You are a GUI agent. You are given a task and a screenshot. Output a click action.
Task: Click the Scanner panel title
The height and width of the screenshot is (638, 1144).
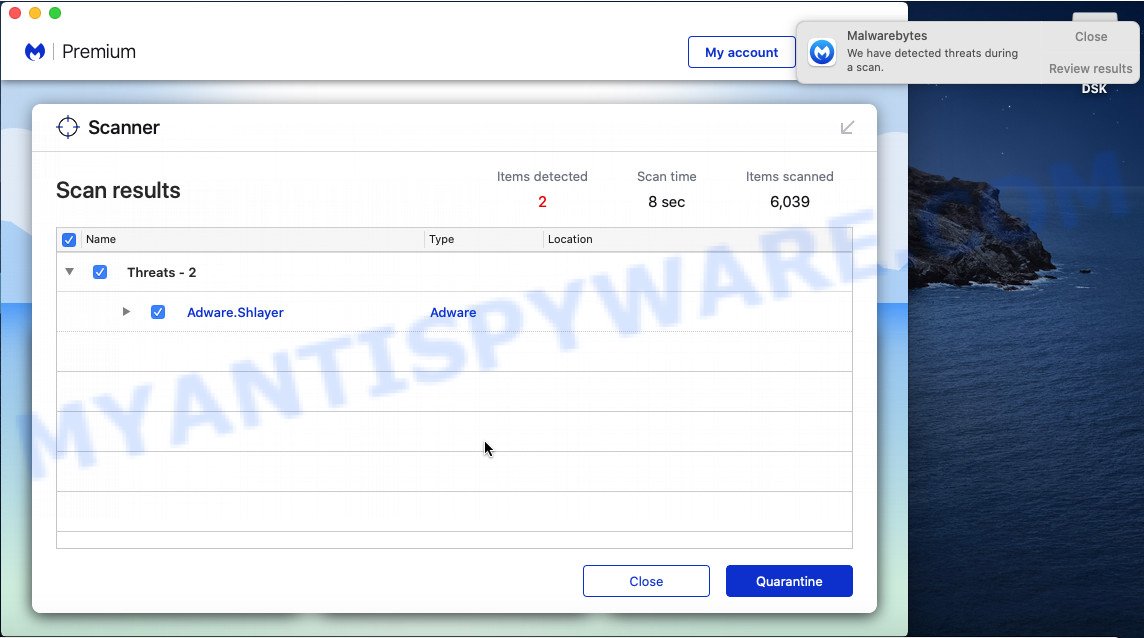123,128
